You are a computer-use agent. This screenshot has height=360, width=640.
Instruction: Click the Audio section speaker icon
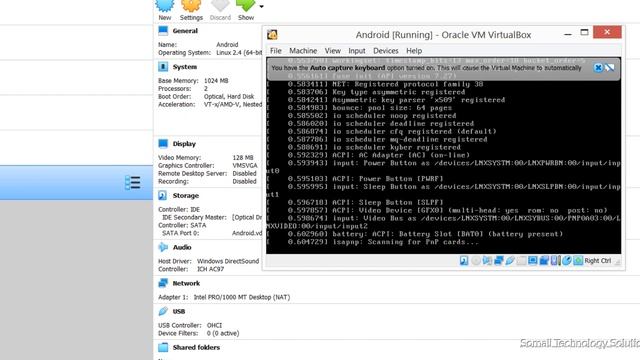click(163, 247)
